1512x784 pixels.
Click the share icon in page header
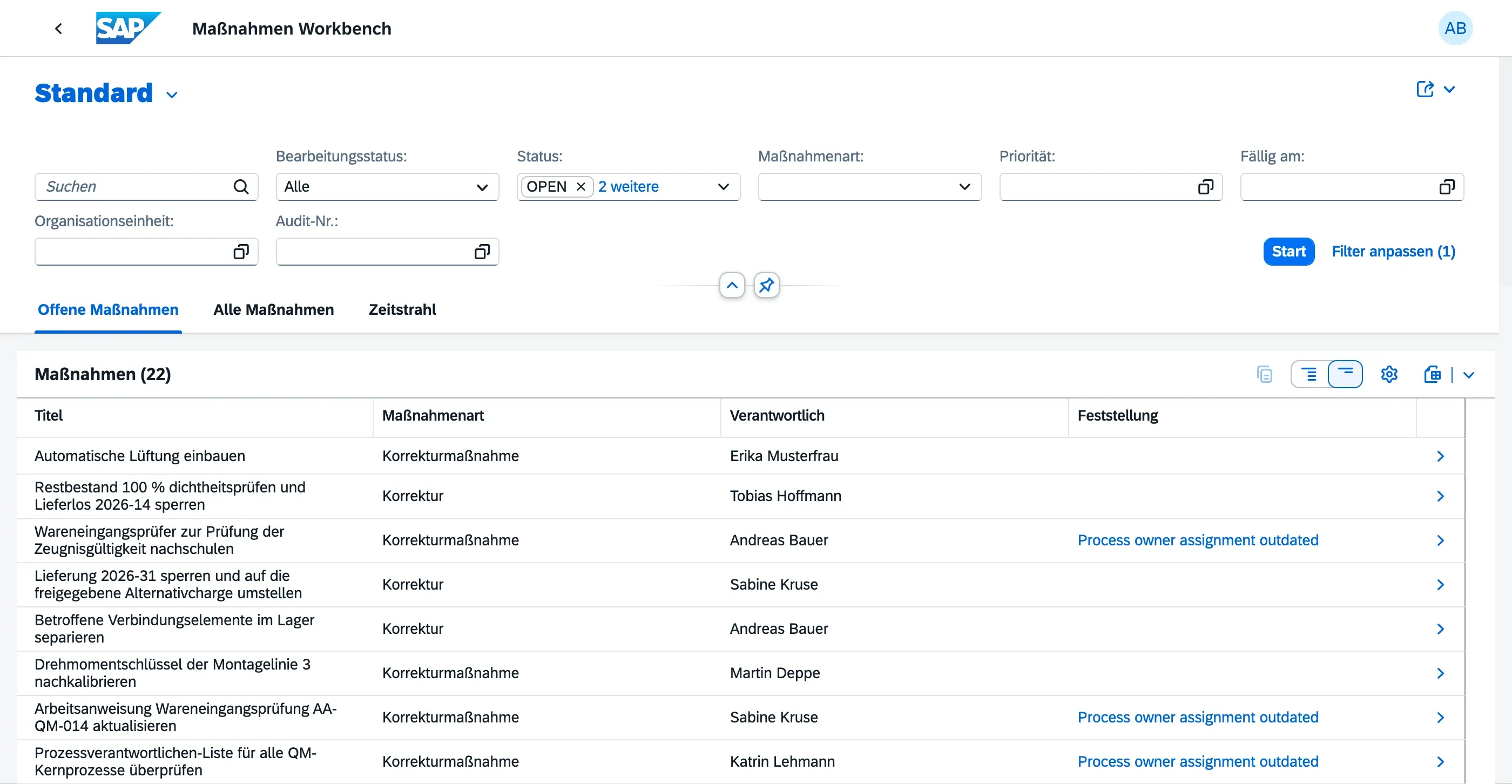tap(1425, 89)
